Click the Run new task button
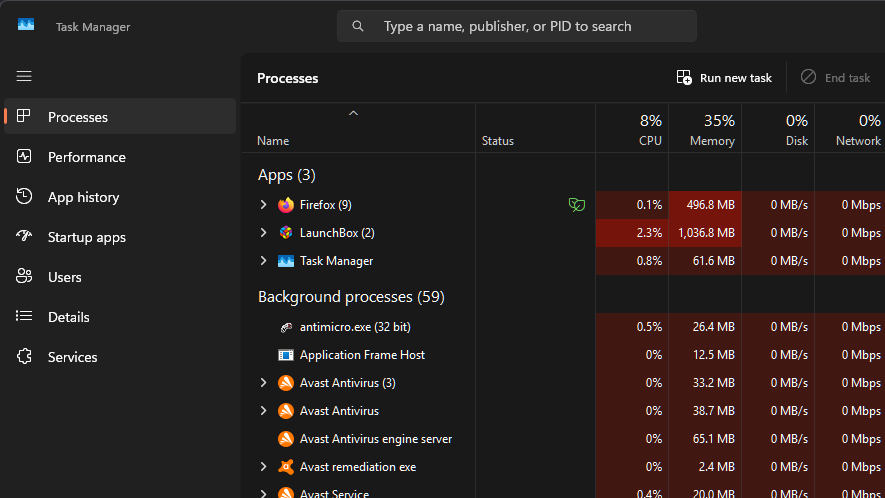The image size is (885, 498). [724, 78]
